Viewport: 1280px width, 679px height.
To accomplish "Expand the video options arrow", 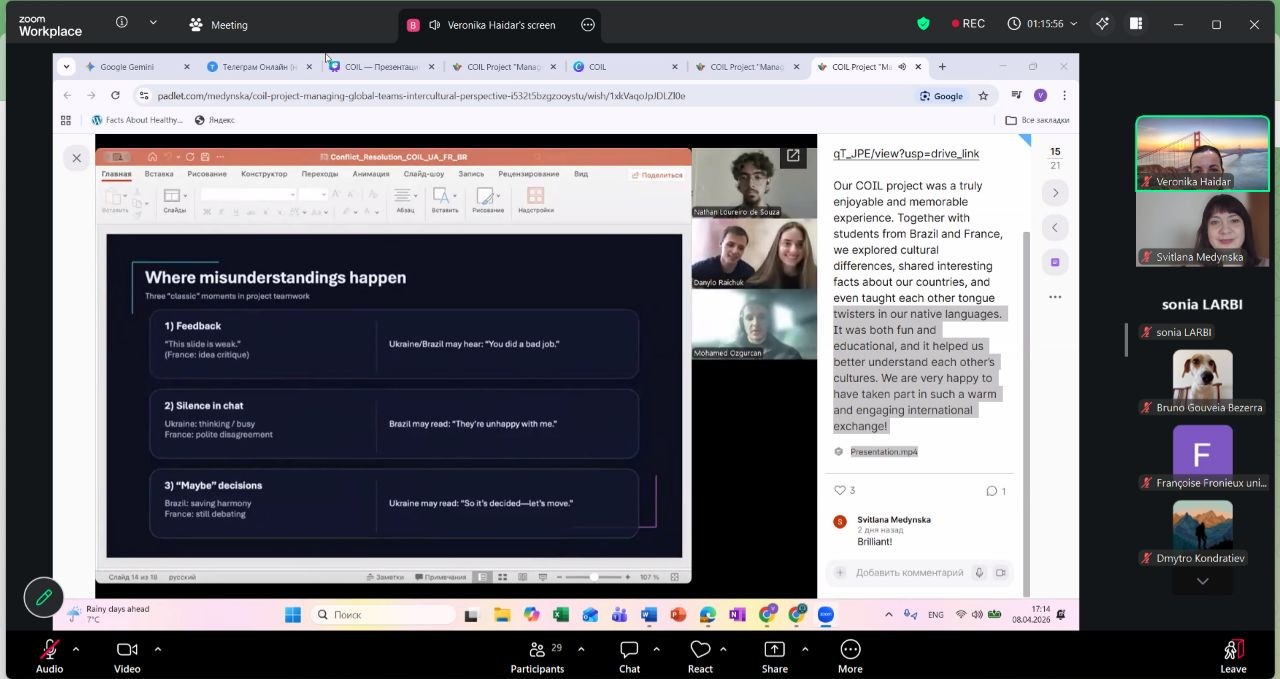I will [x=157, y=649].
